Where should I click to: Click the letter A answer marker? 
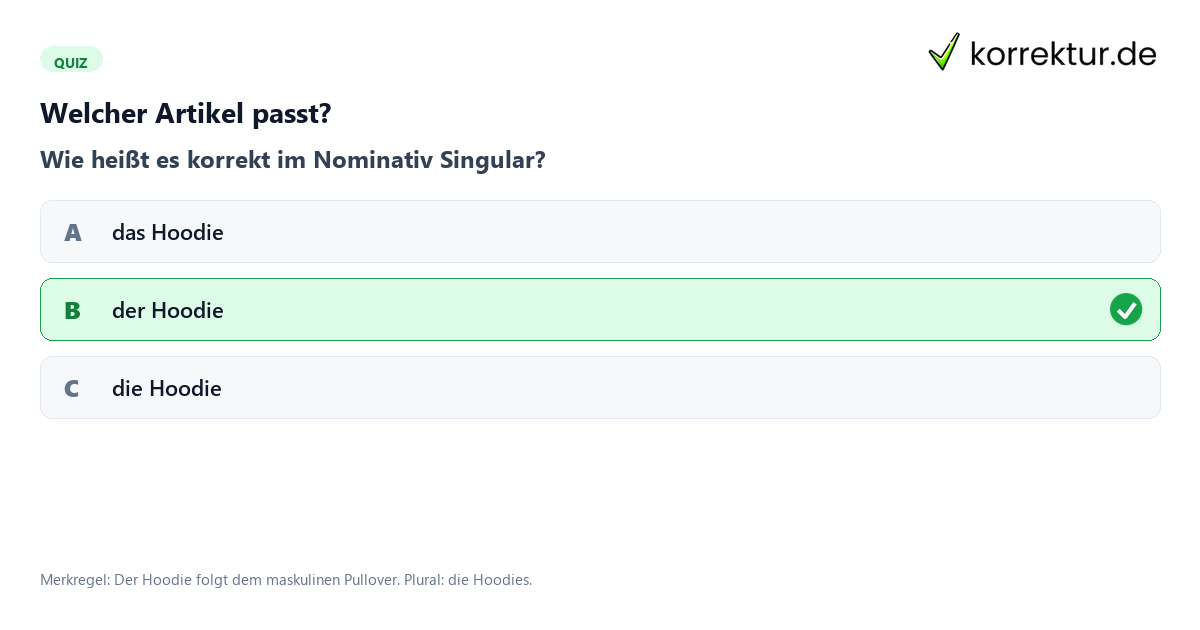(73, 232)
